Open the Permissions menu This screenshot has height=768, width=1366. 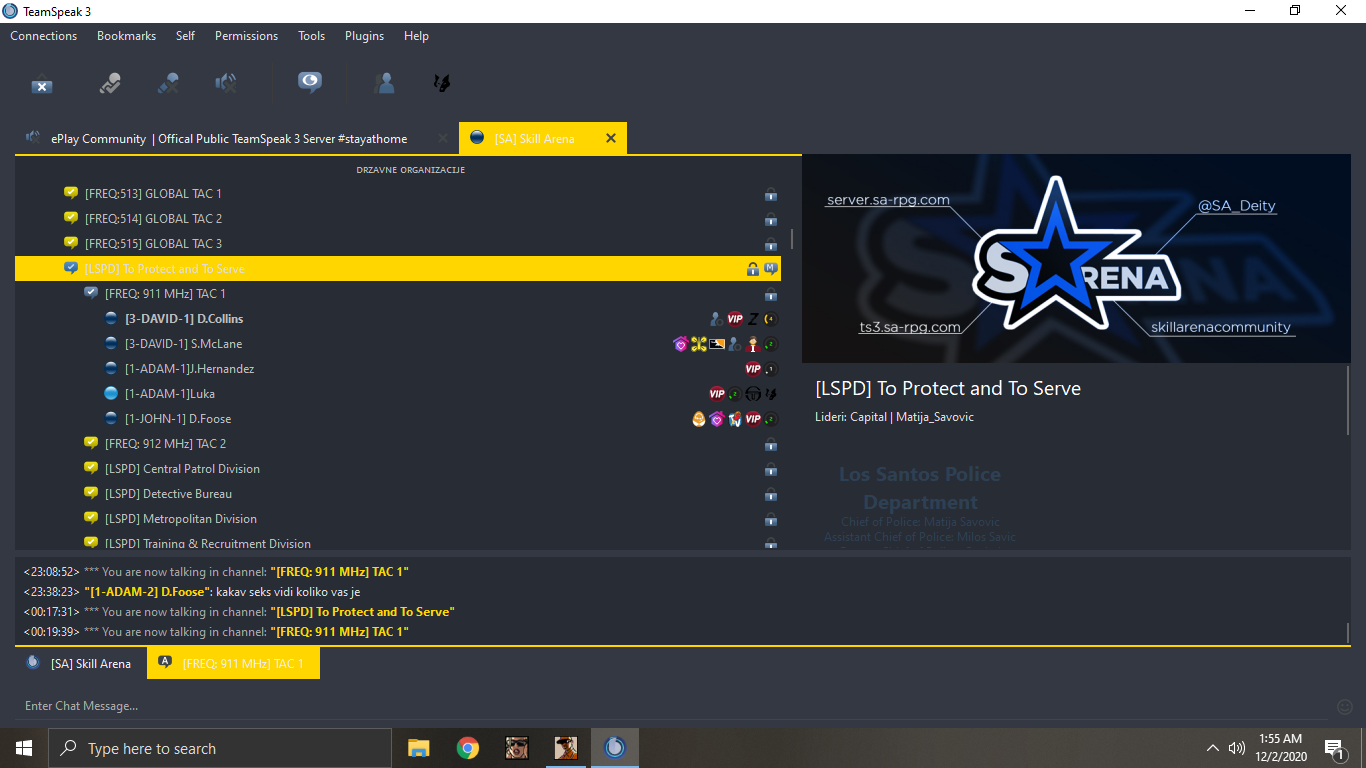pyautogui.click(x=246, y=36)
